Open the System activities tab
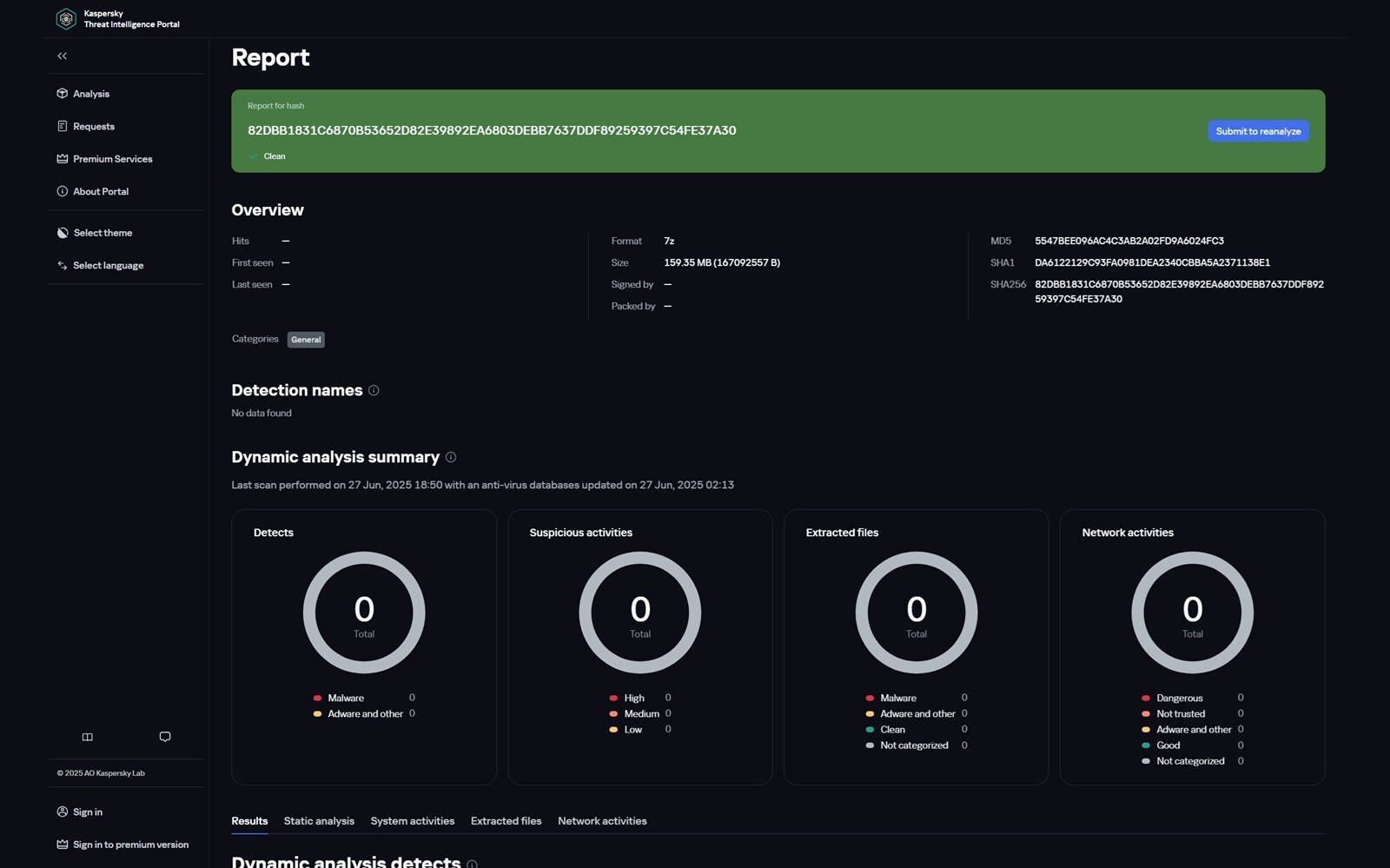This screenshot has height=868, width=1390. [x=413, y=821]
